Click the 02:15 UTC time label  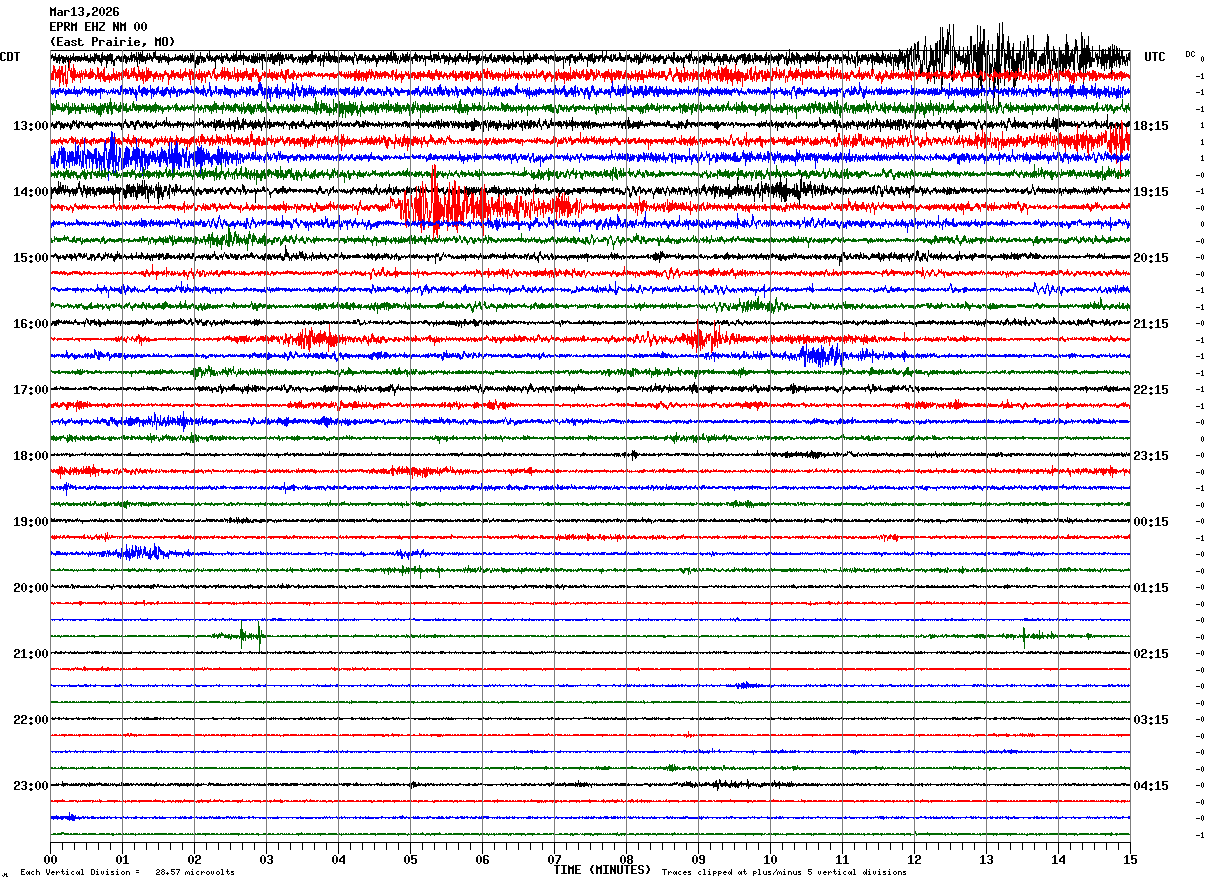pyautogui.click(x=1151, y=654)
